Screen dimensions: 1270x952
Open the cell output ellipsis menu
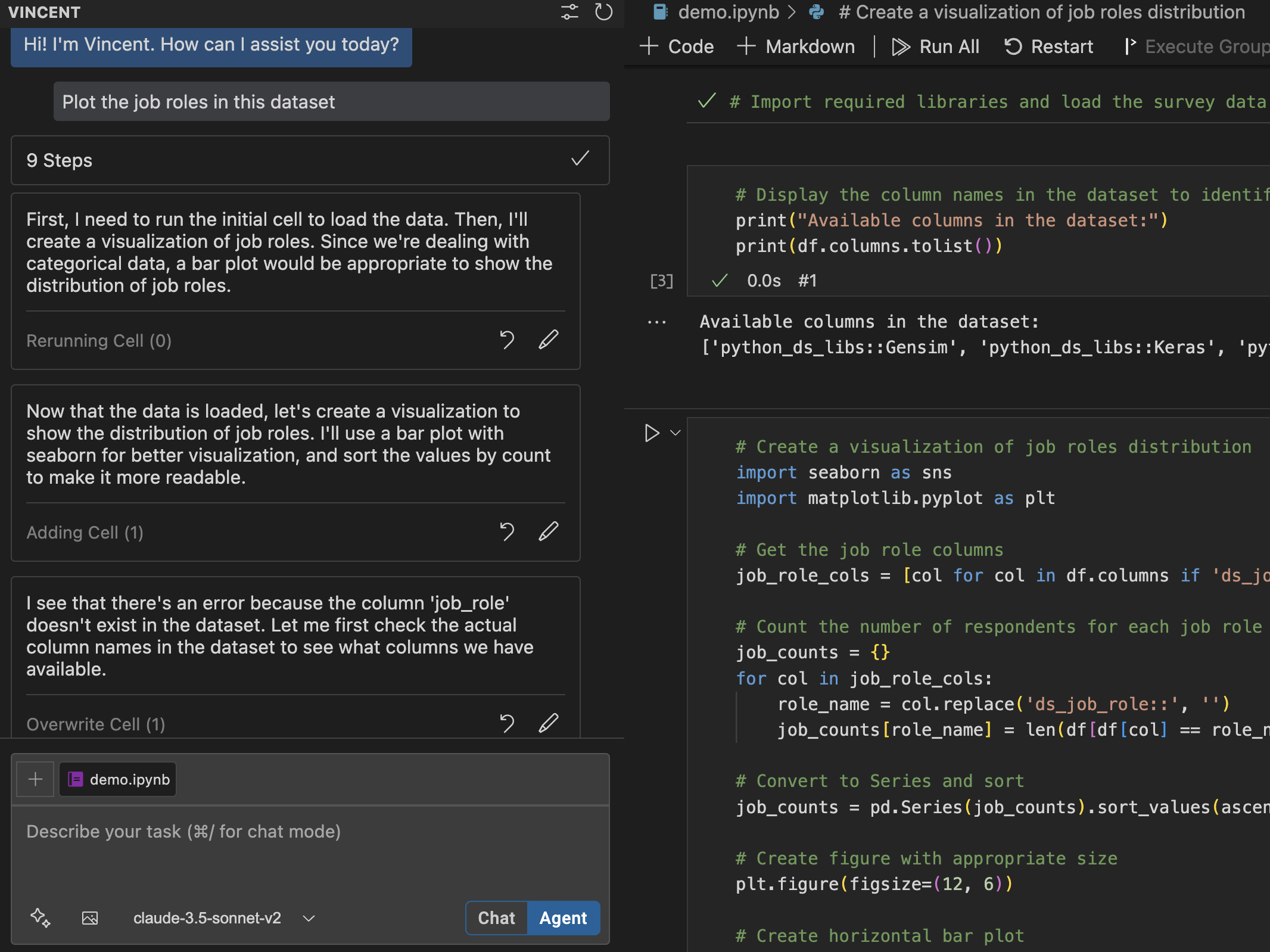click(657, 322)
